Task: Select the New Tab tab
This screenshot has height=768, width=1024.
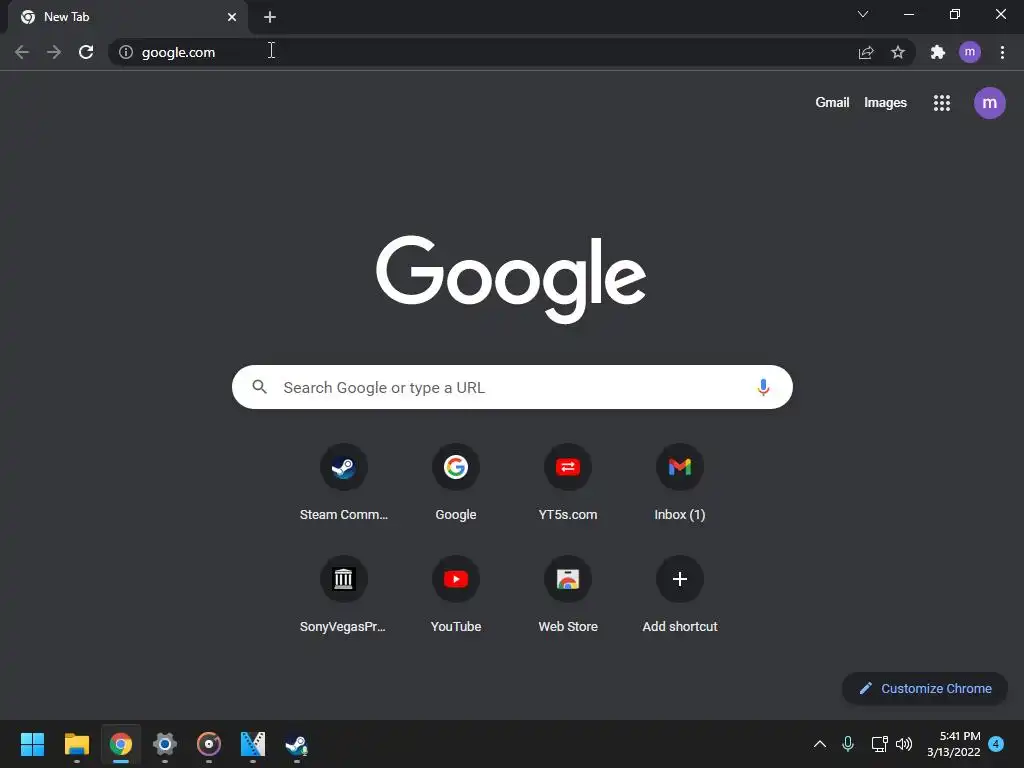Action: [127, 17]
